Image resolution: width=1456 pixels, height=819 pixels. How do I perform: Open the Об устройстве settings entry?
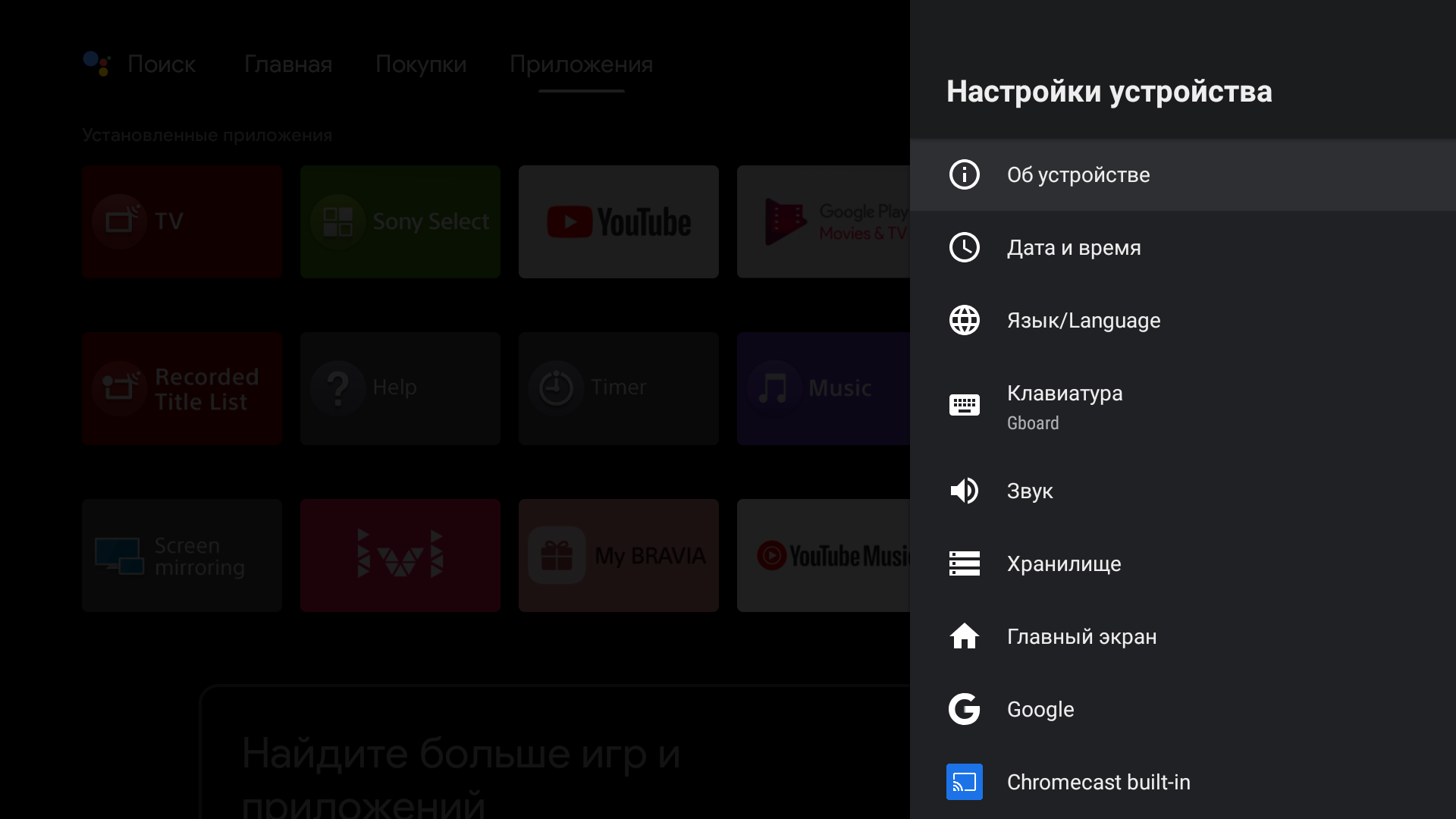pyautogui.click(x=1078, y=174)
